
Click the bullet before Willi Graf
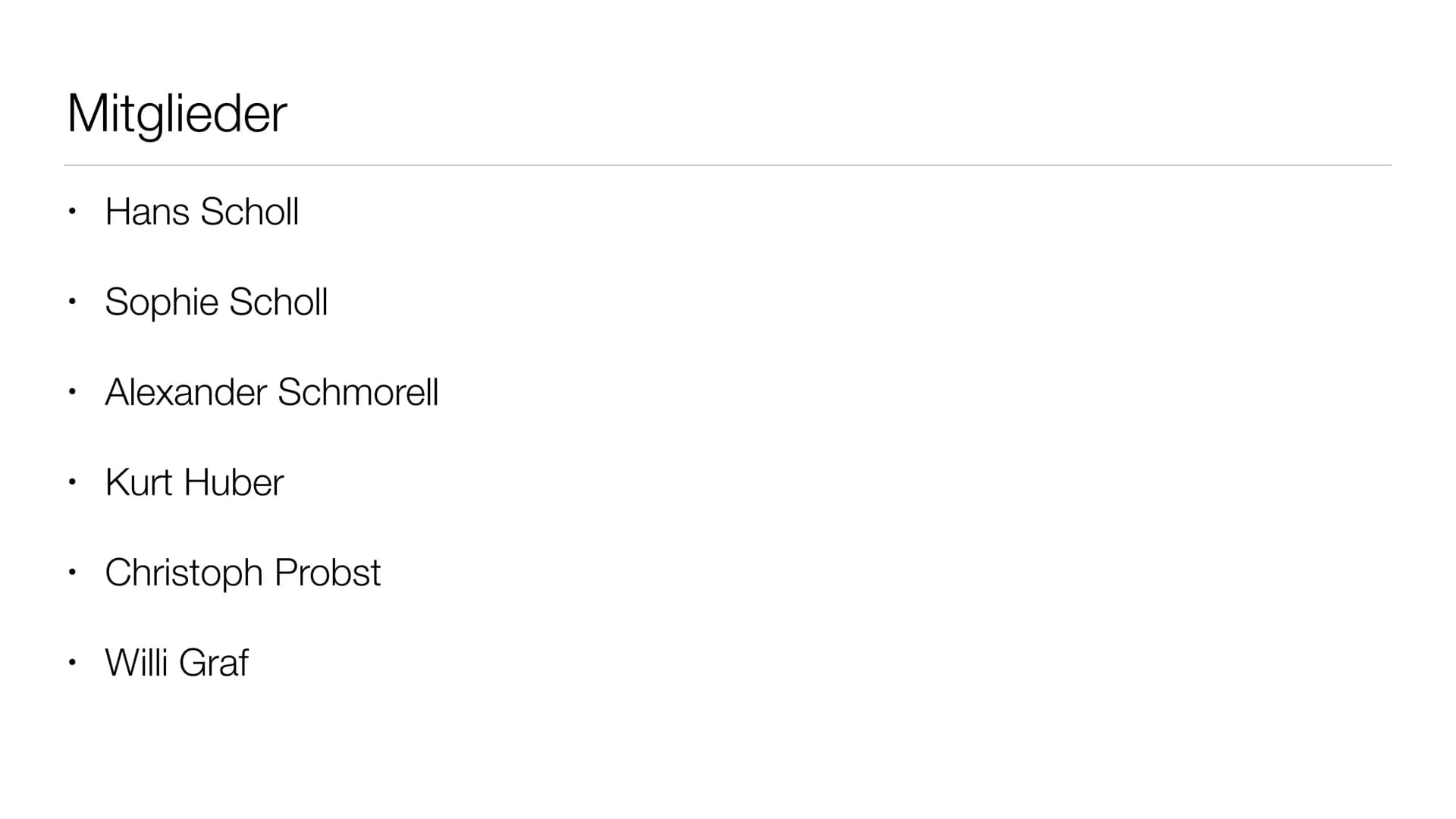tap(72, 663)
